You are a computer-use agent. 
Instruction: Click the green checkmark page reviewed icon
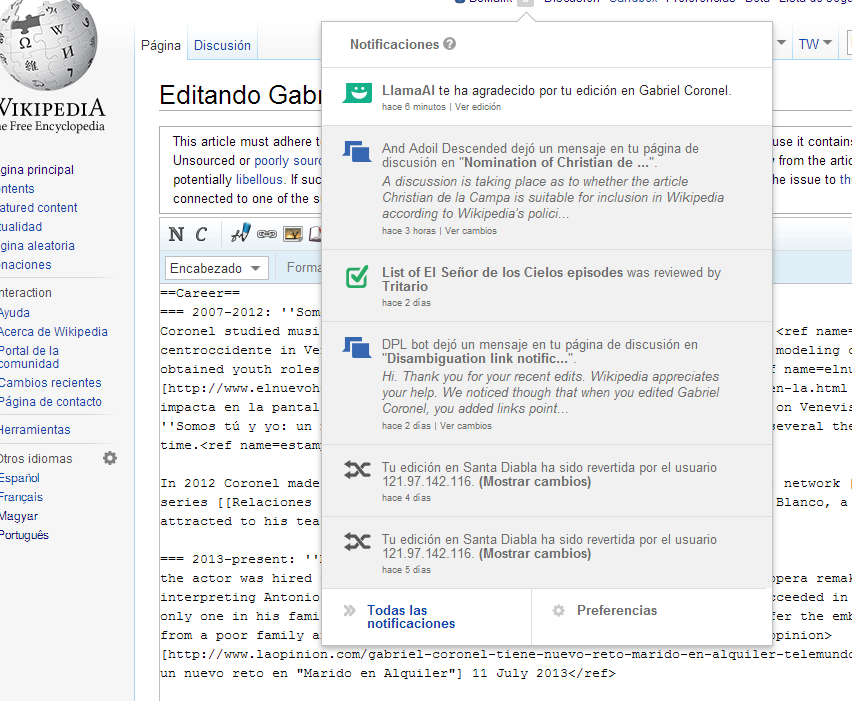click(x=357, y=277)
